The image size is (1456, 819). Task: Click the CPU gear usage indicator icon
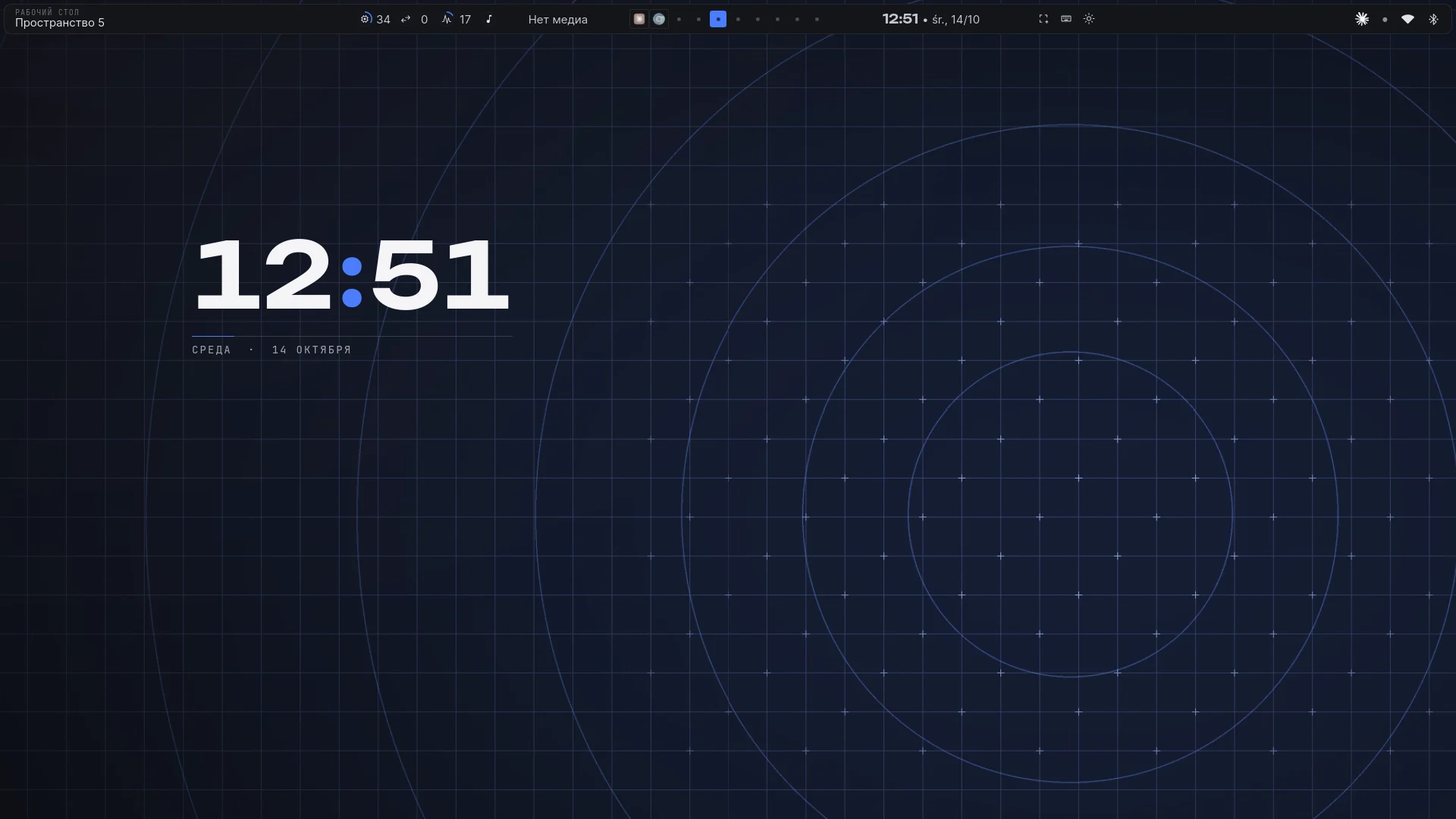click(x=366, y=19)
